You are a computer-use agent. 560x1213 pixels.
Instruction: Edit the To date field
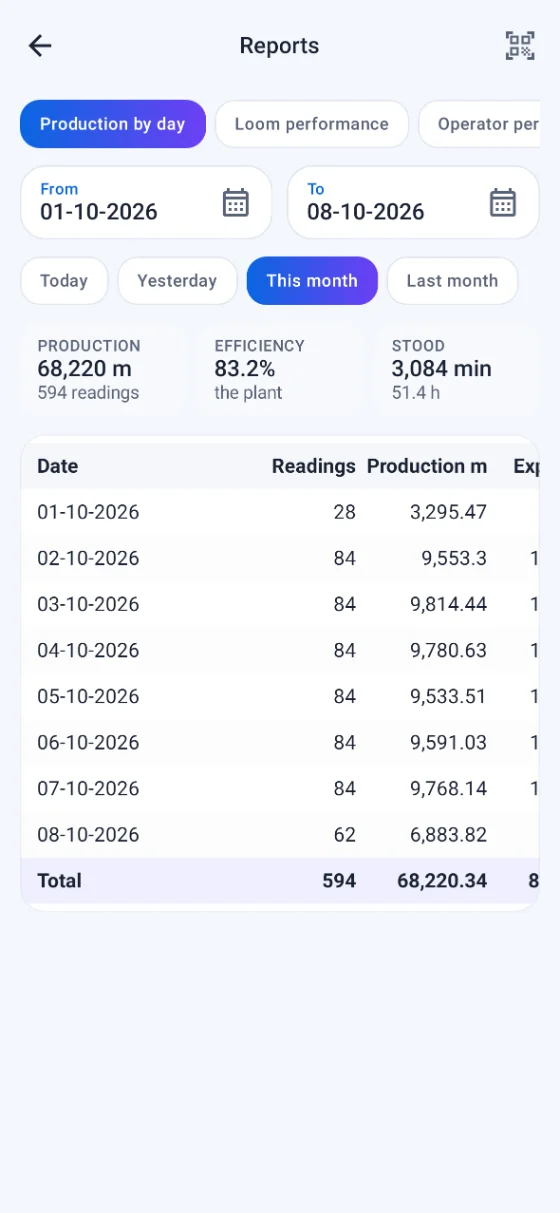(413, 202)
